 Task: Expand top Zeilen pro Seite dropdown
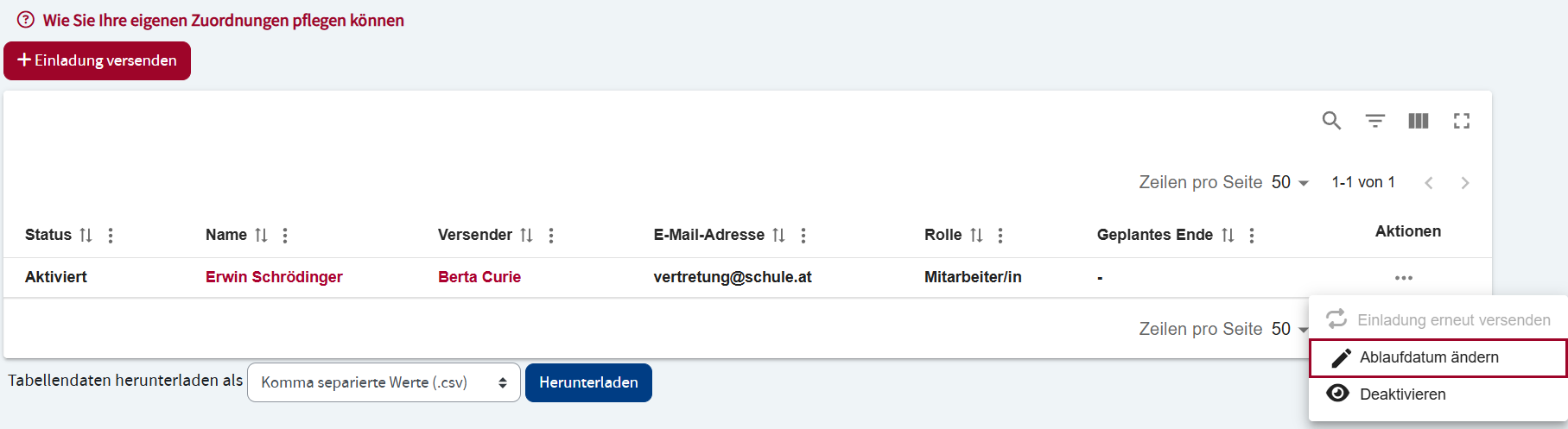[x=1291, y=183]
